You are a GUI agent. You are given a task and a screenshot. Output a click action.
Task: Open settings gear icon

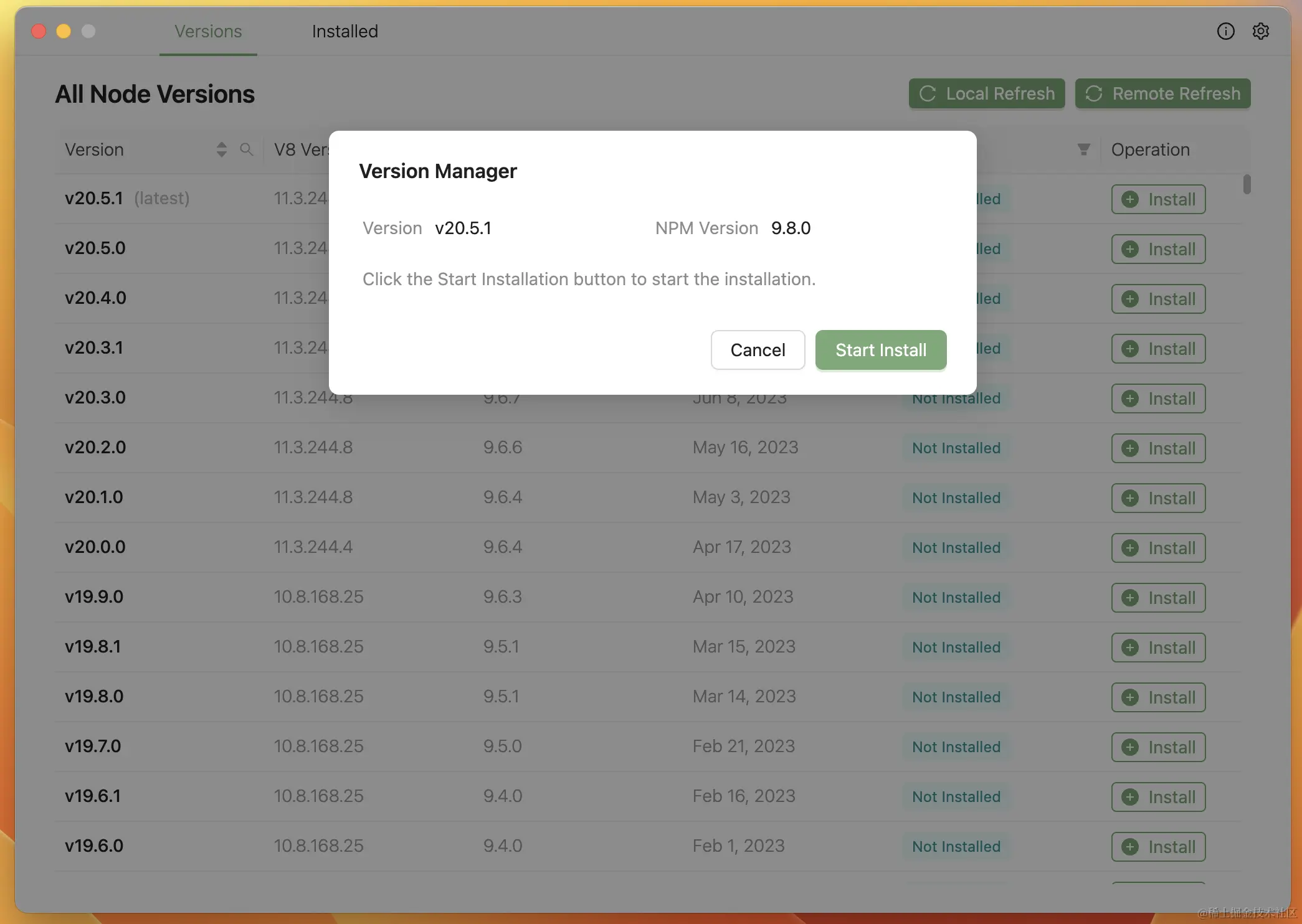point(1260,31)
